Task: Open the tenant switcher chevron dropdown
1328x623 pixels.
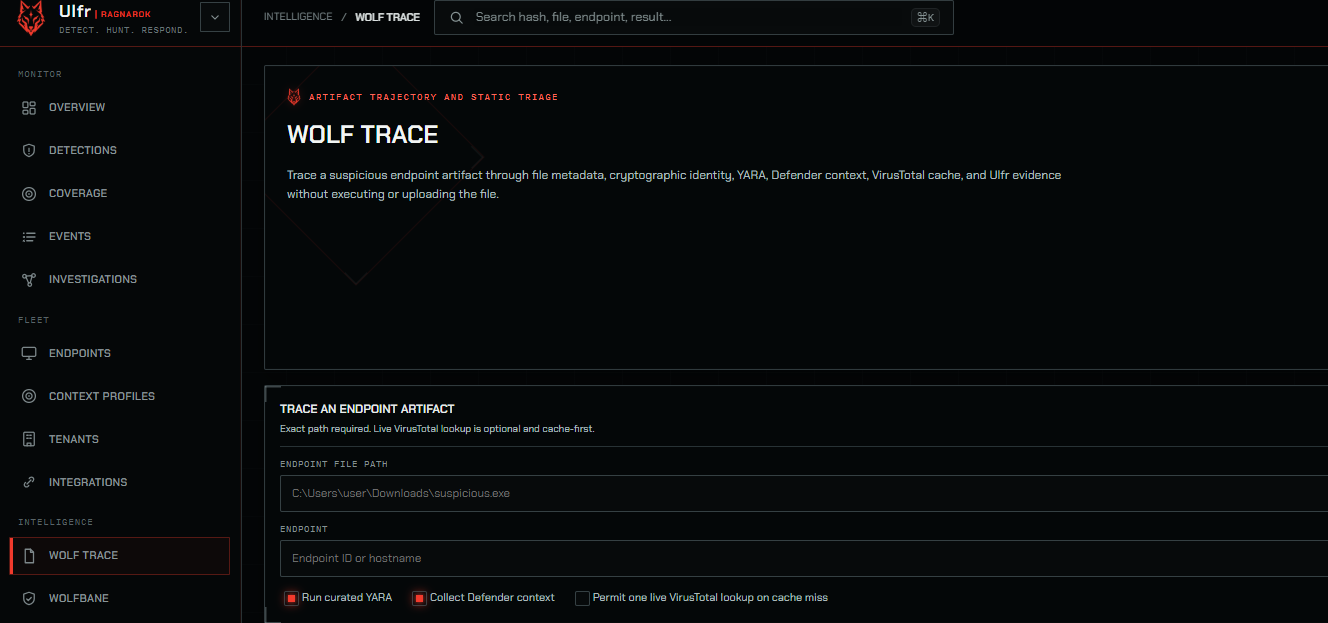Action: [x=215, y=17]
